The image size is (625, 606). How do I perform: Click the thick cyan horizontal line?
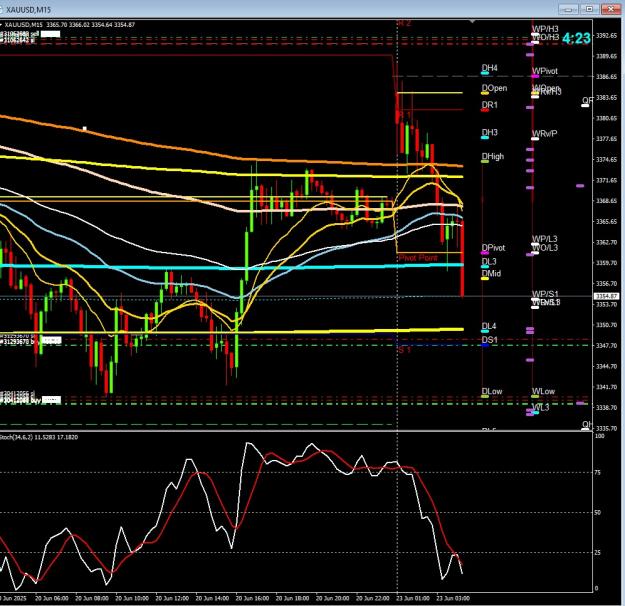[x=231, y=266]
